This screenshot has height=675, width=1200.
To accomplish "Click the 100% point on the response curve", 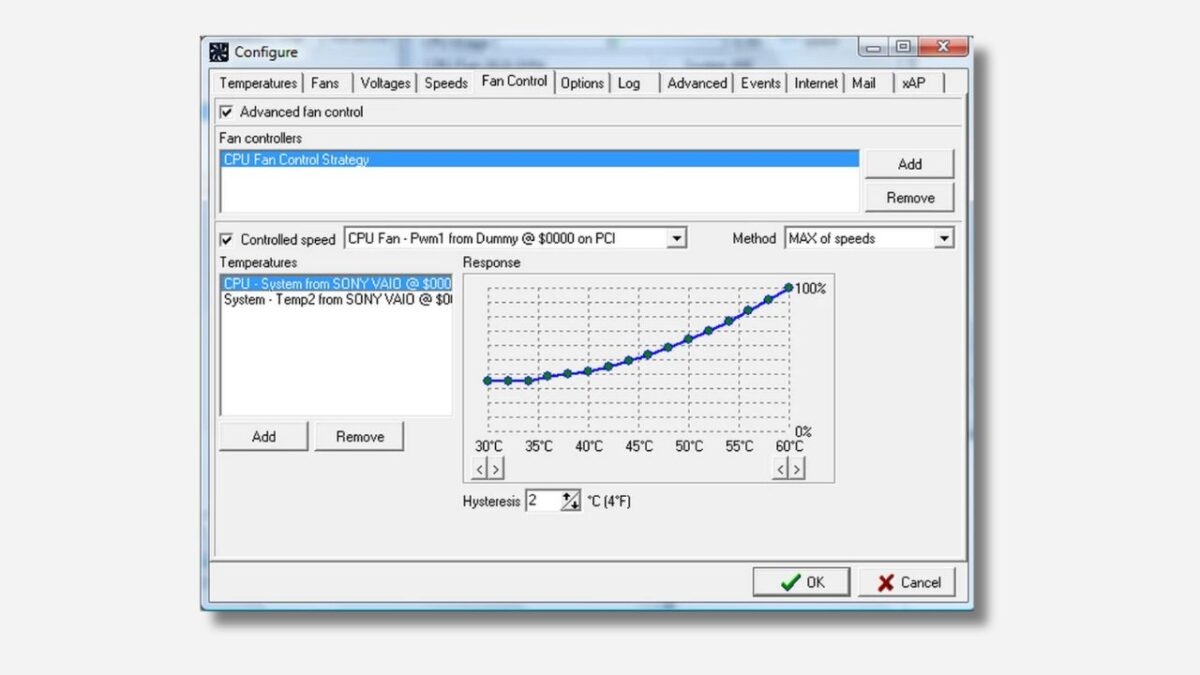I will point(789,288).
